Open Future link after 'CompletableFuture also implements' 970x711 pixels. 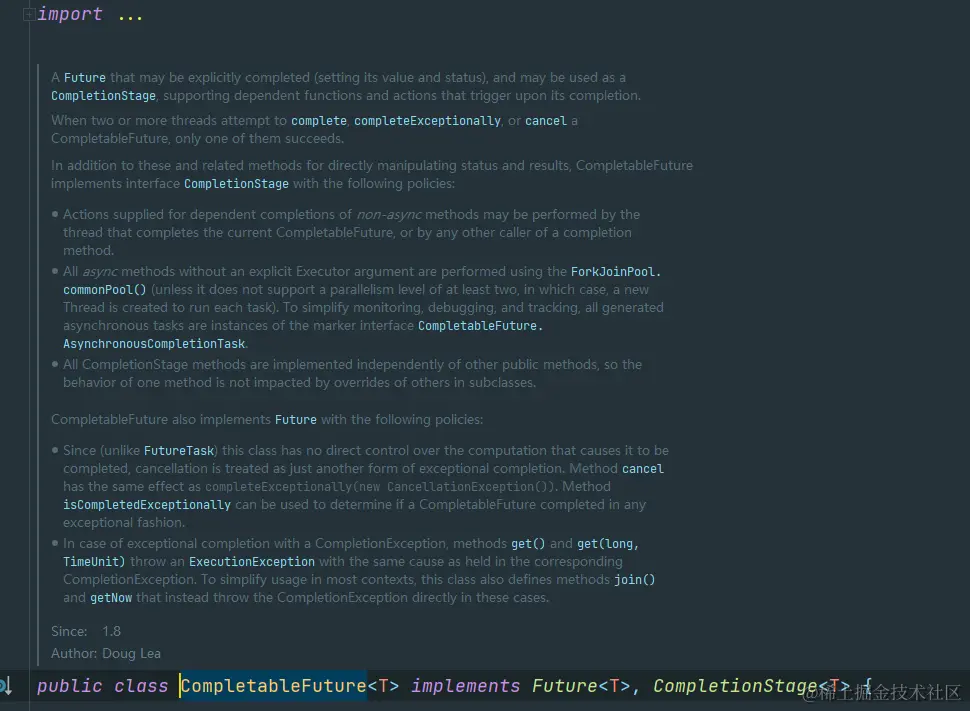pyautogui.click(x=296, y=420)
